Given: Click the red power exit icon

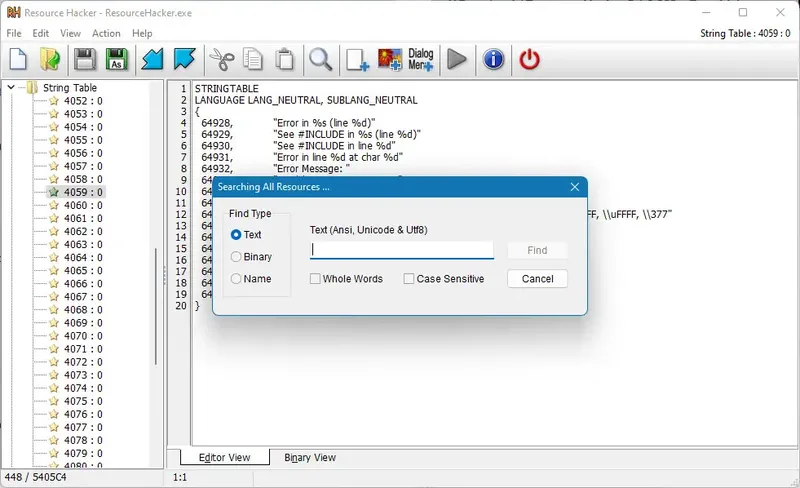Looking at the screenshot, I should 529,59.
